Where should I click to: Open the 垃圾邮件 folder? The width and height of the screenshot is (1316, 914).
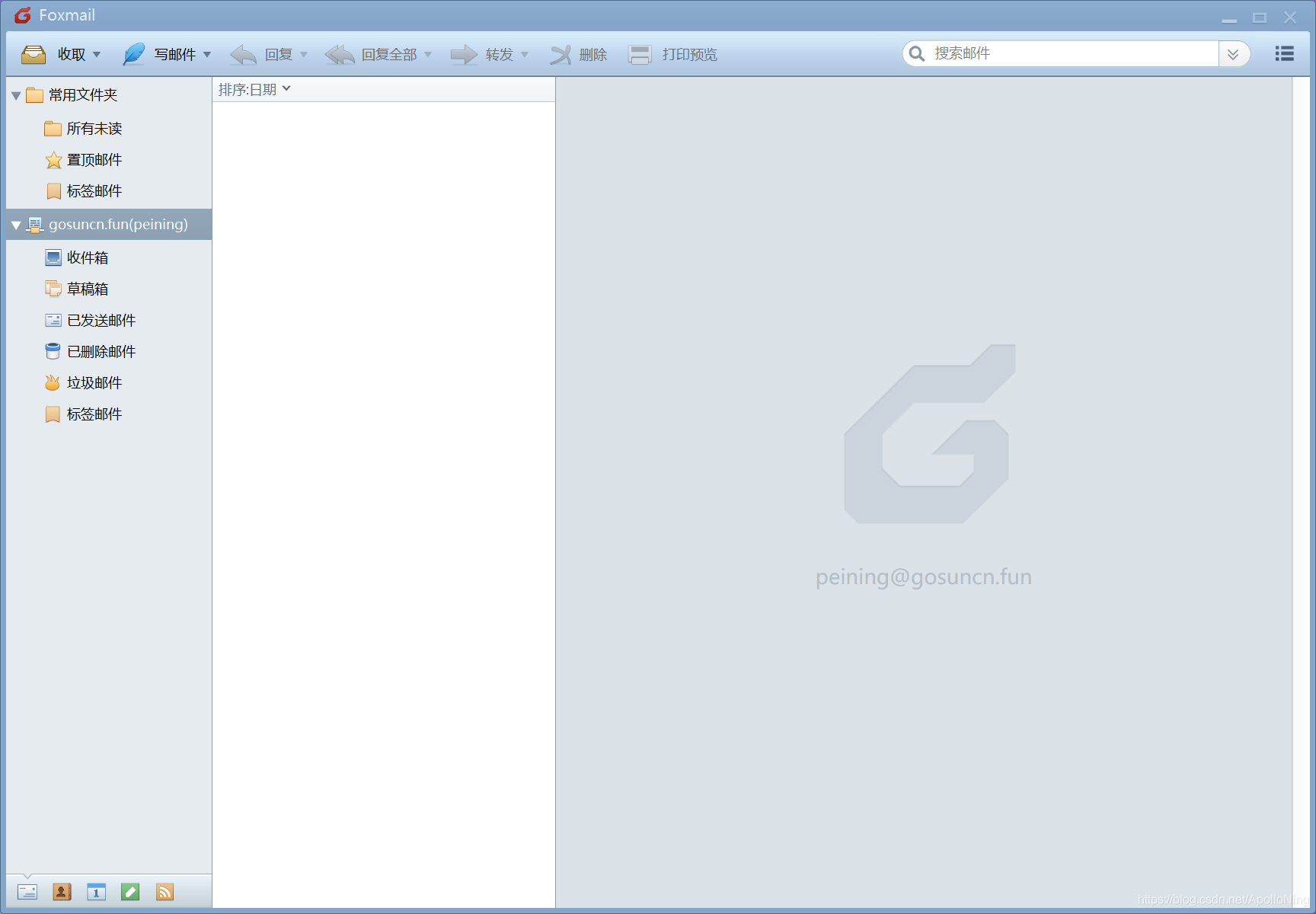tap(94, 383)
